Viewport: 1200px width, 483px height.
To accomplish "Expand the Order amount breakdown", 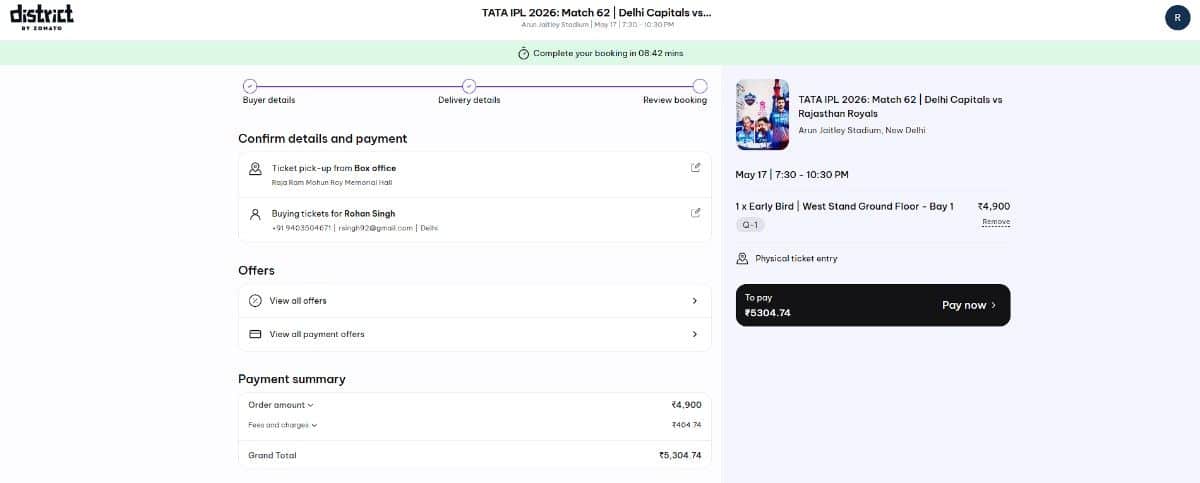I will pyautogui.click(x=281, y=405).
